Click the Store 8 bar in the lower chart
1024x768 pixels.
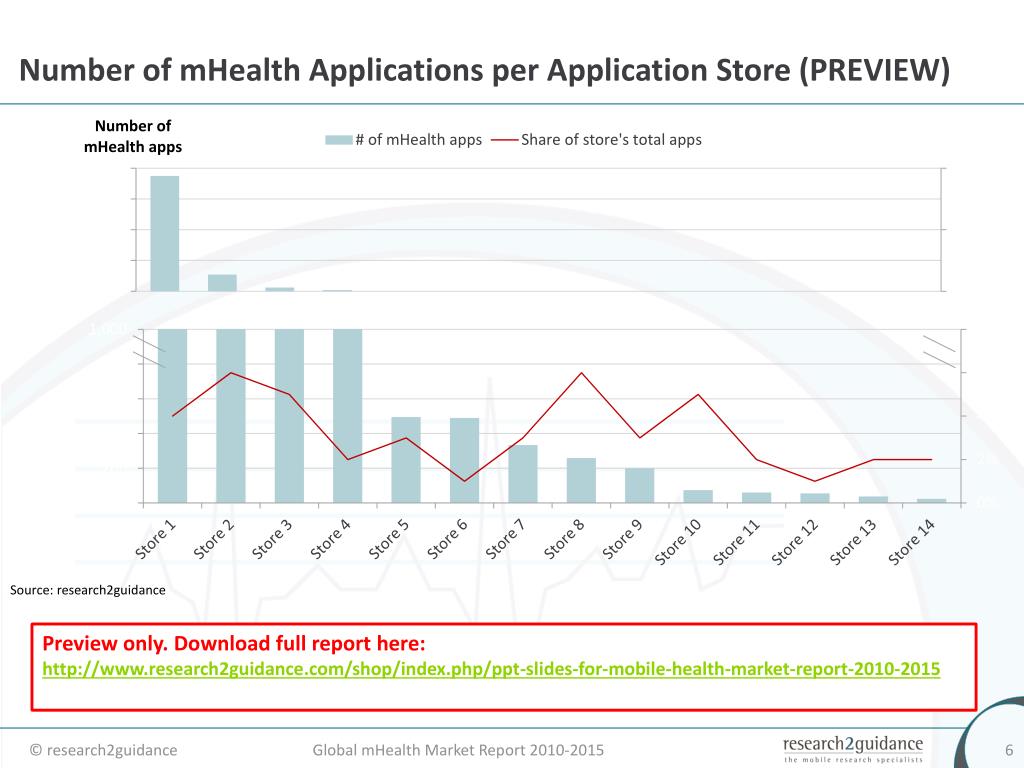point(581,481)
